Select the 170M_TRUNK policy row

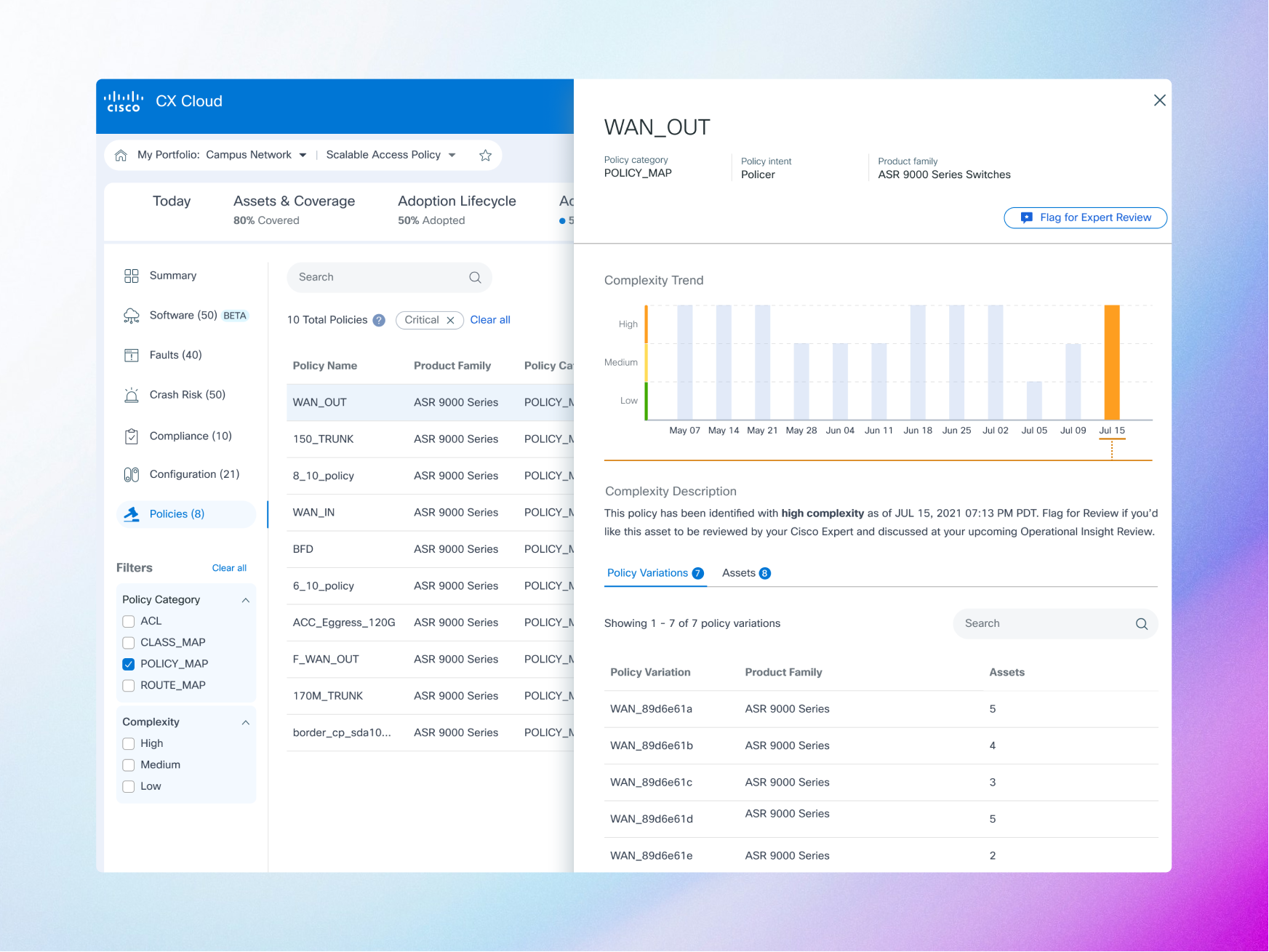(x=430, y=697)
